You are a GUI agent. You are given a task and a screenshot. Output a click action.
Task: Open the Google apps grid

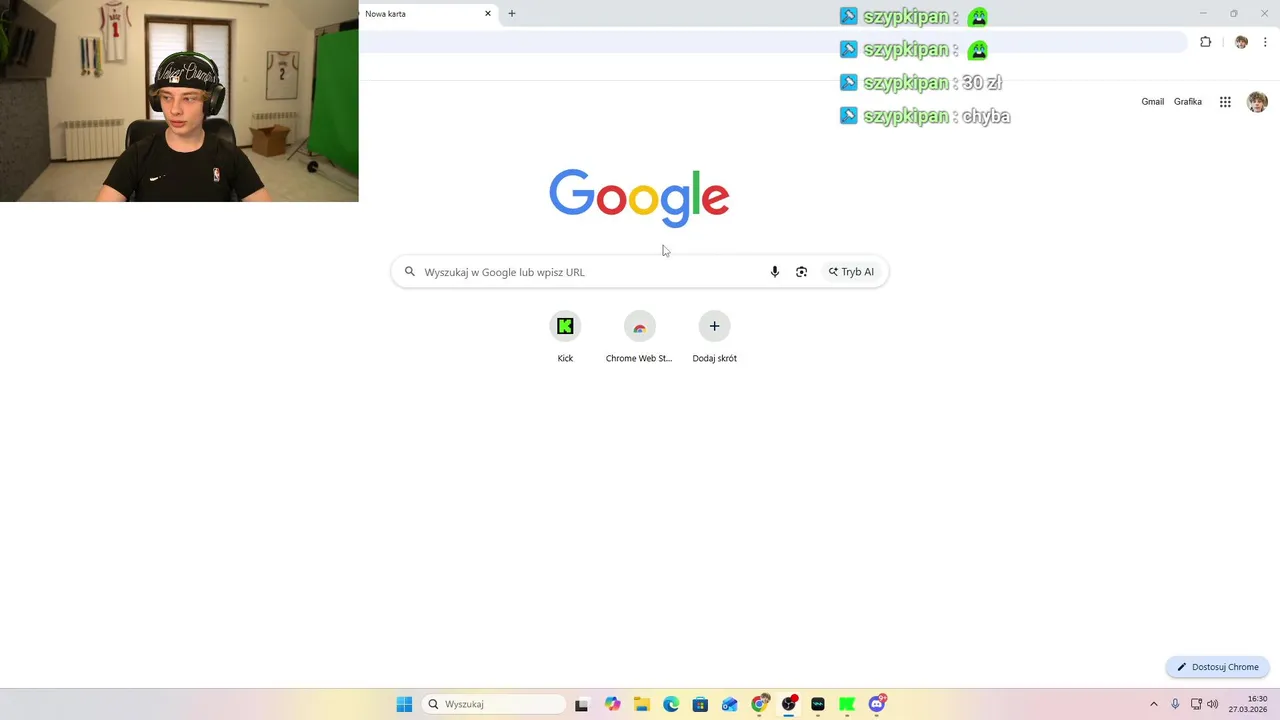(1225, 102)
